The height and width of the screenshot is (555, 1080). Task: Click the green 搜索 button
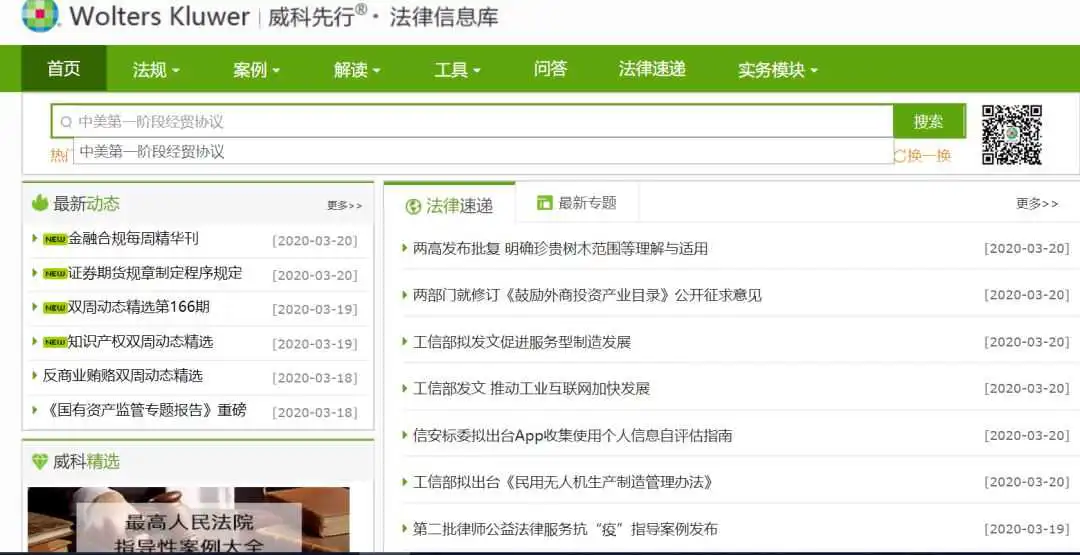[x=928, y=122]
